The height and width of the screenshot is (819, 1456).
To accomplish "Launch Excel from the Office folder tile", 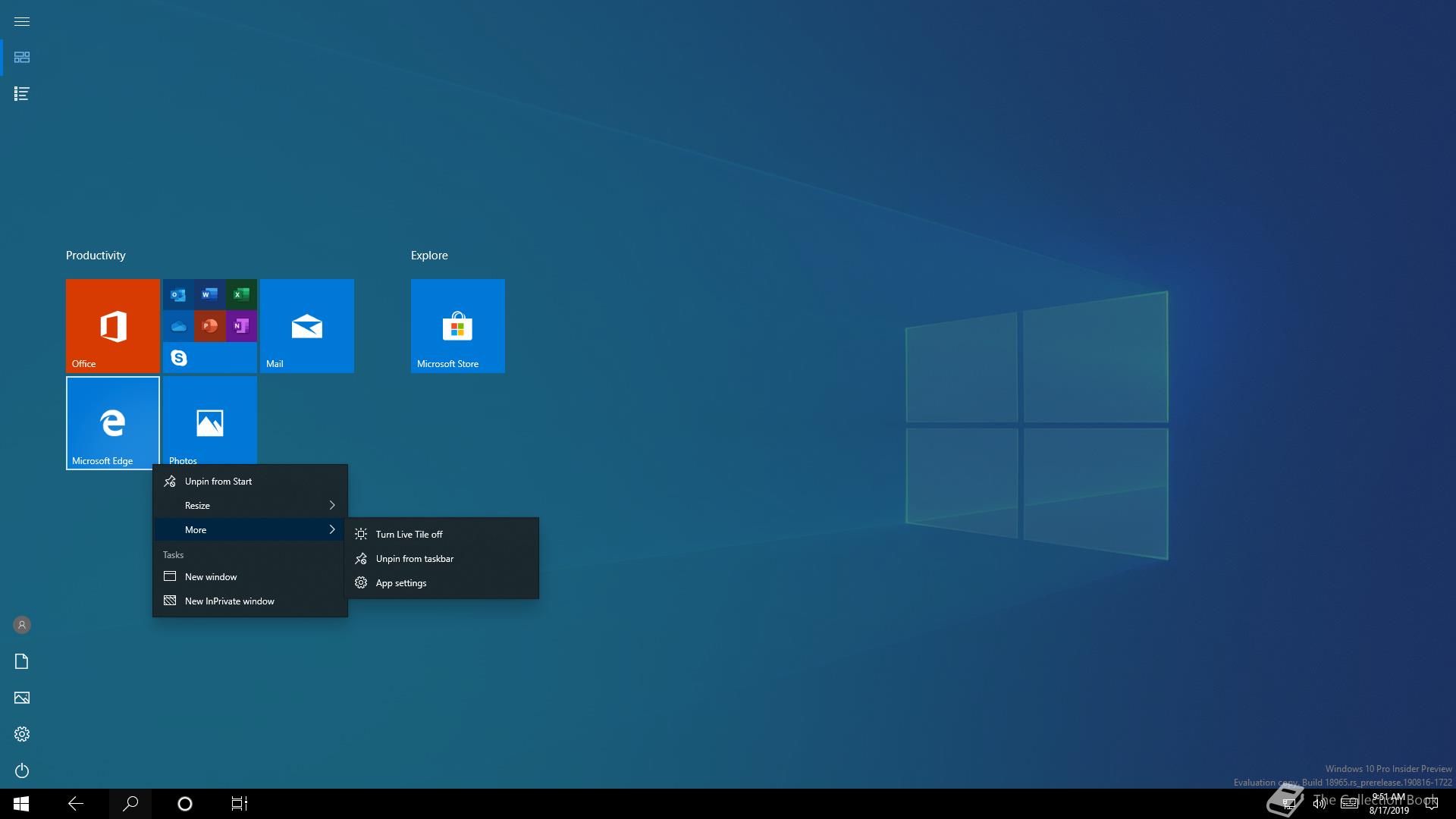I will [241, 294].
